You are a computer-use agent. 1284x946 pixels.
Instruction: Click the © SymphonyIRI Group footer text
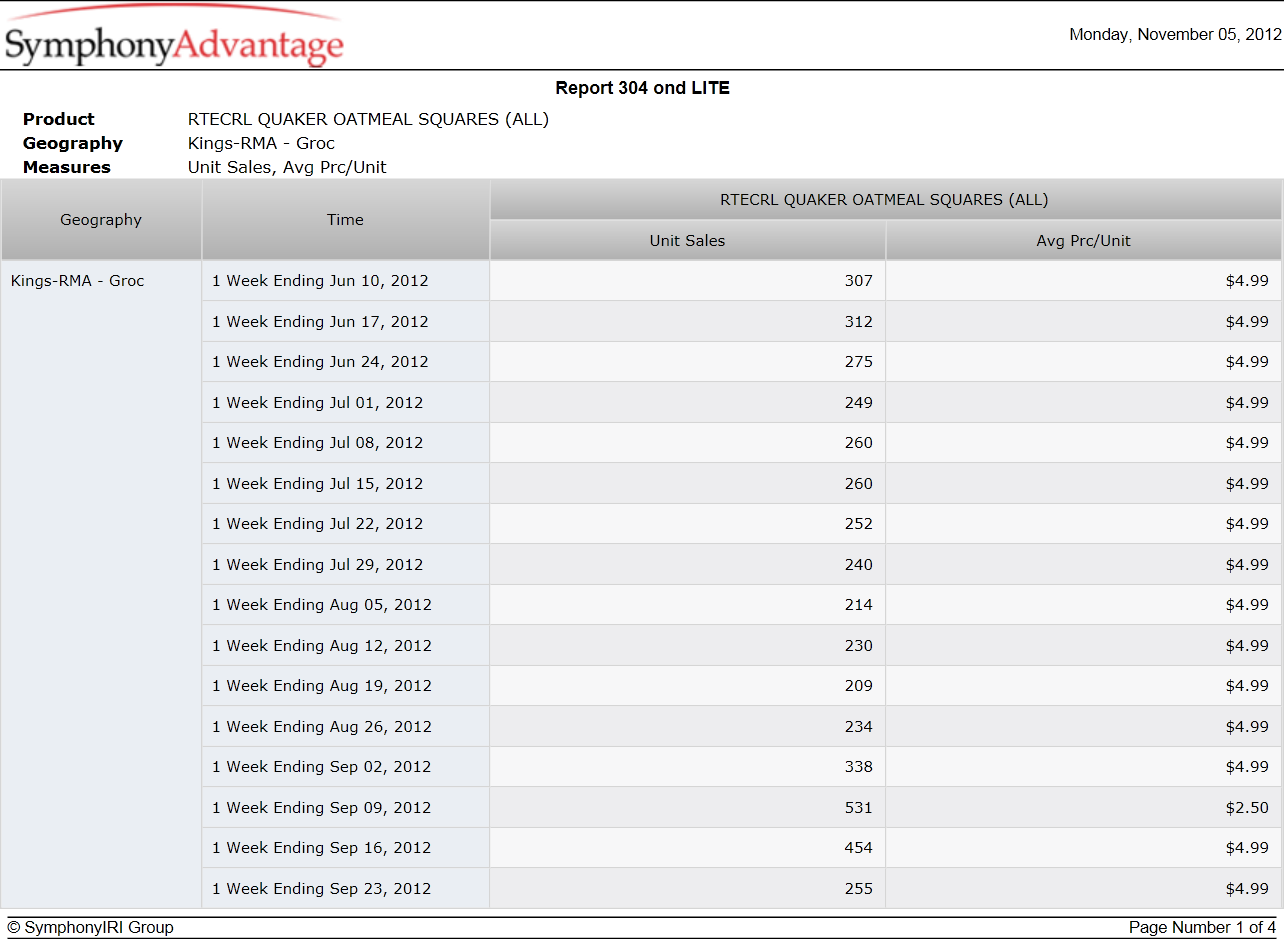click(x=91, y=928)
